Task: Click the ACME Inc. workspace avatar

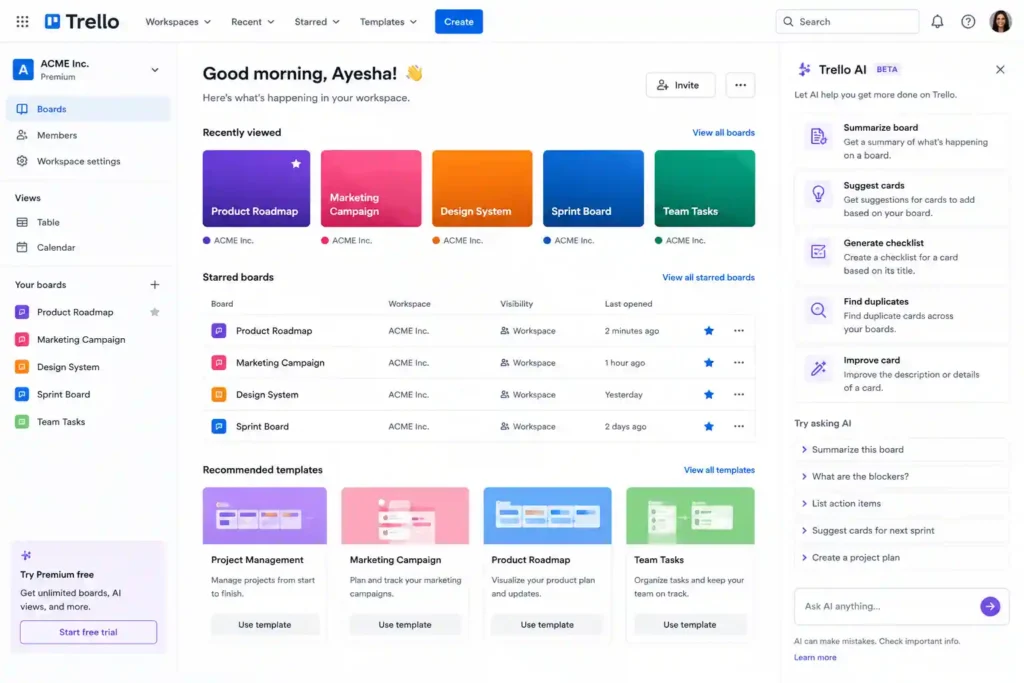Action: (x=24, y=69)
